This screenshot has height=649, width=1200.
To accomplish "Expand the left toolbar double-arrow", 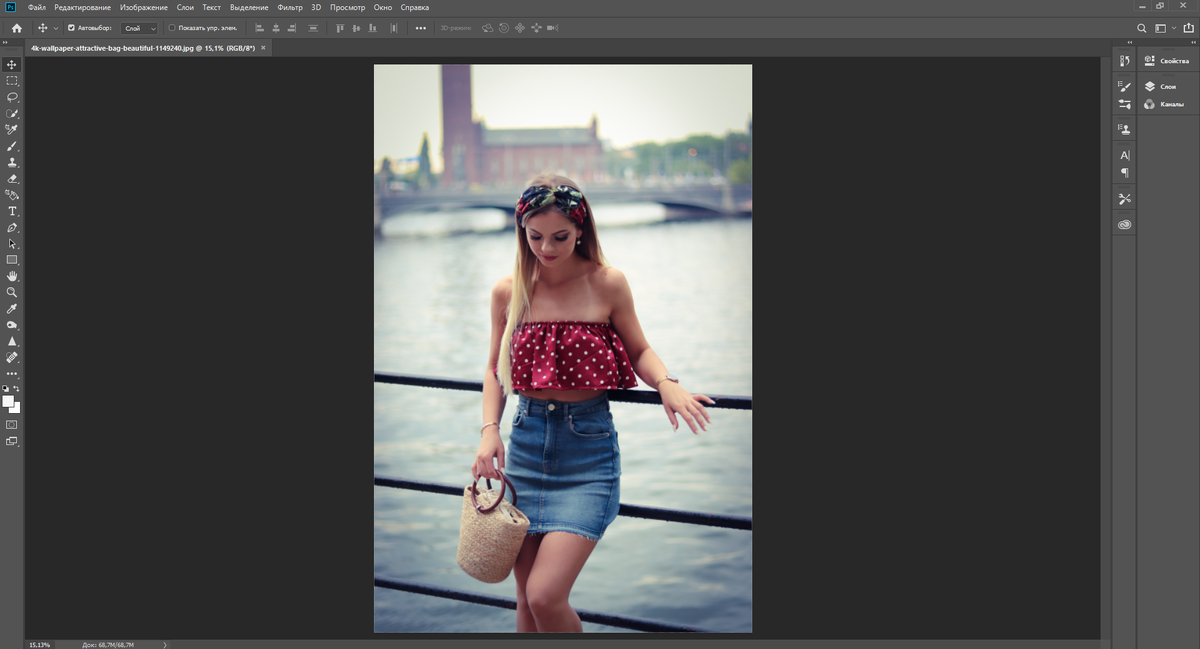I will [5, 44].
